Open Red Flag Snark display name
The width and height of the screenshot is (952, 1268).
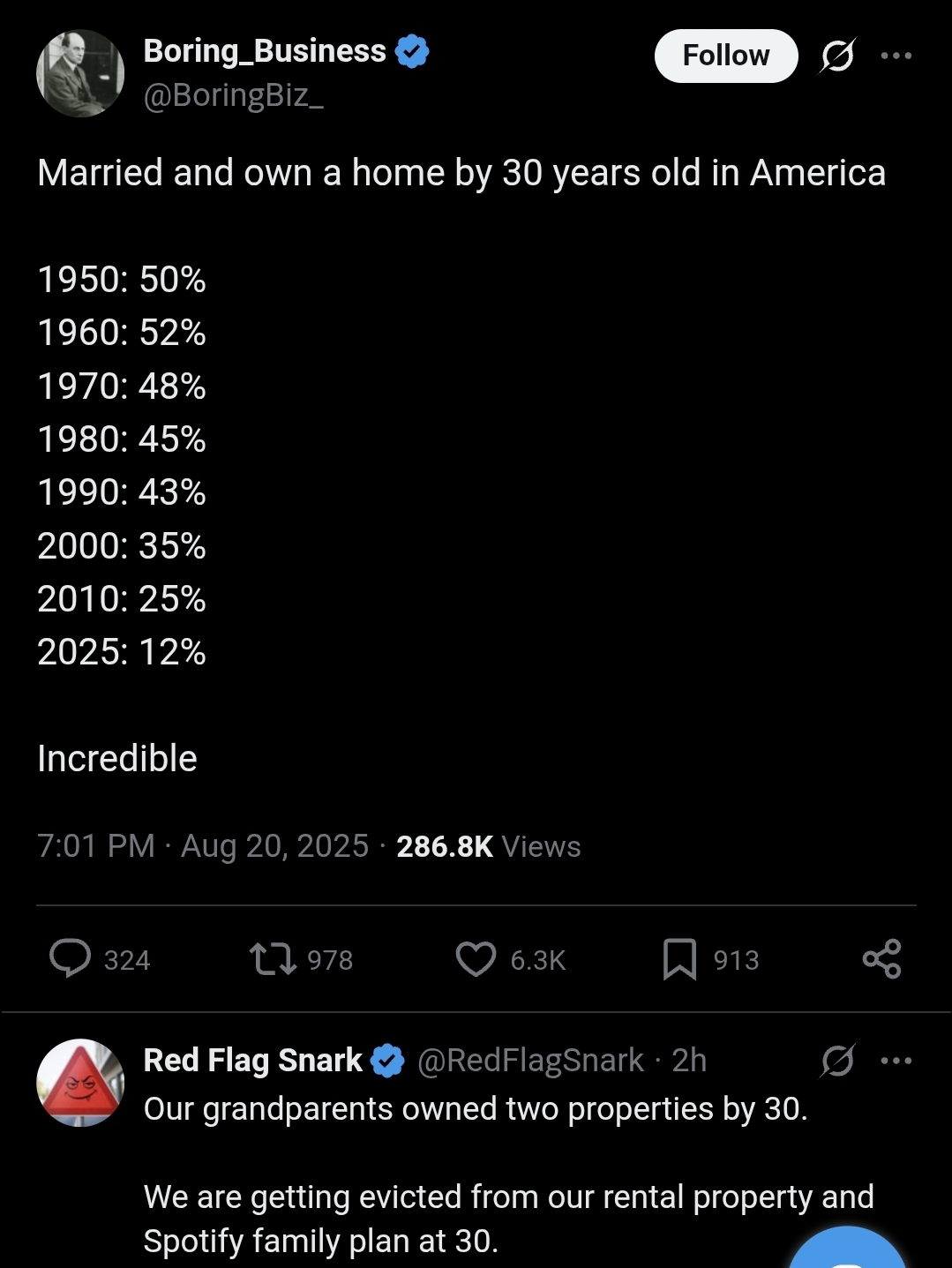click(253, 1061)
